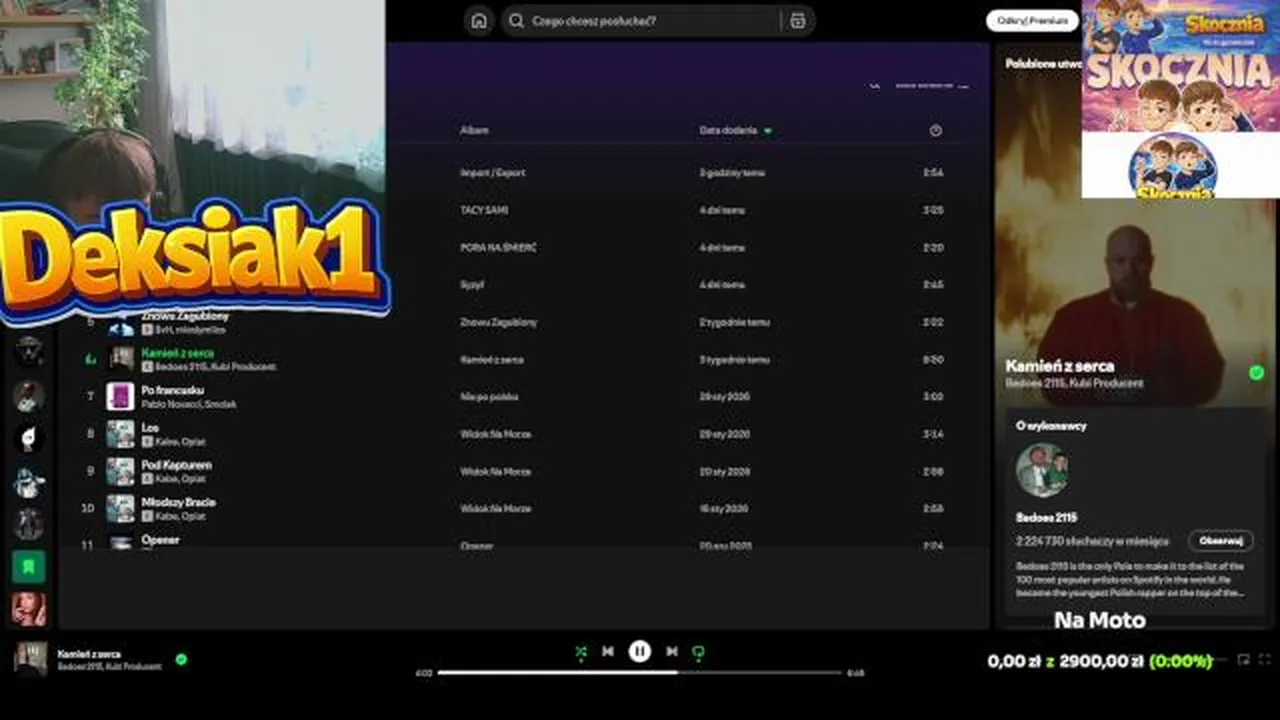
Task: Click the search-in-playlist magnifier icon
Action: (875, 86)
